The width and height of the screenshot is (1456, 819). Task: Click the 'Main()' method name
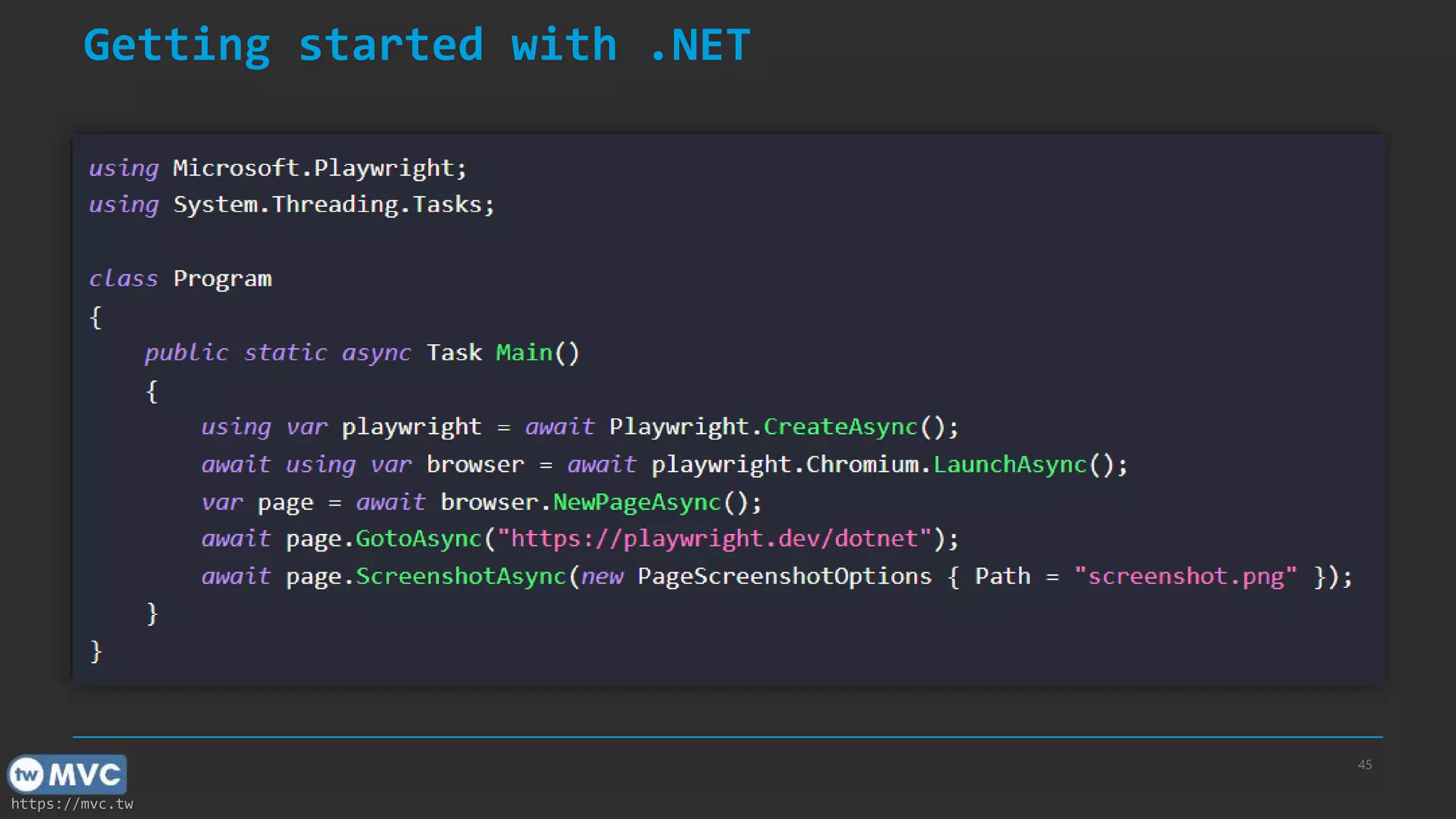[x=537, y=353]
